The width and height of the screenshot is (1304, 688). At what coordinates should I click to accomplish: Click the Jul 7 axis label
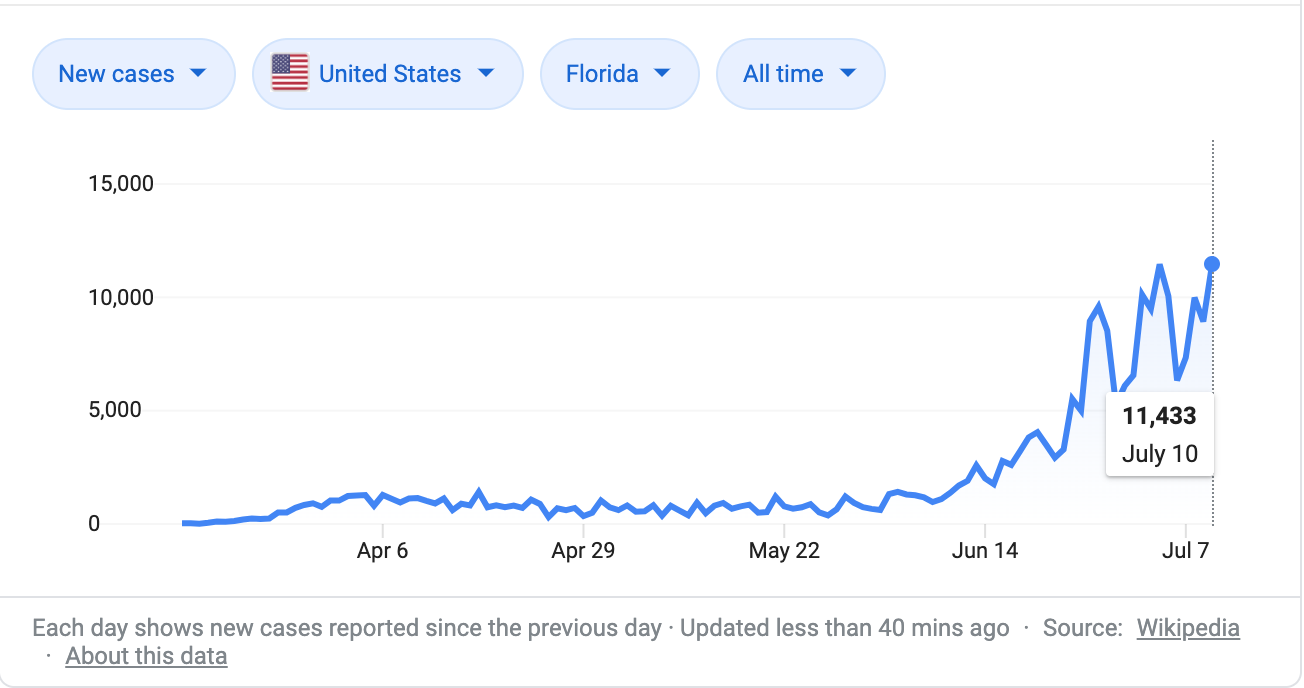(x=1185, y=551)
